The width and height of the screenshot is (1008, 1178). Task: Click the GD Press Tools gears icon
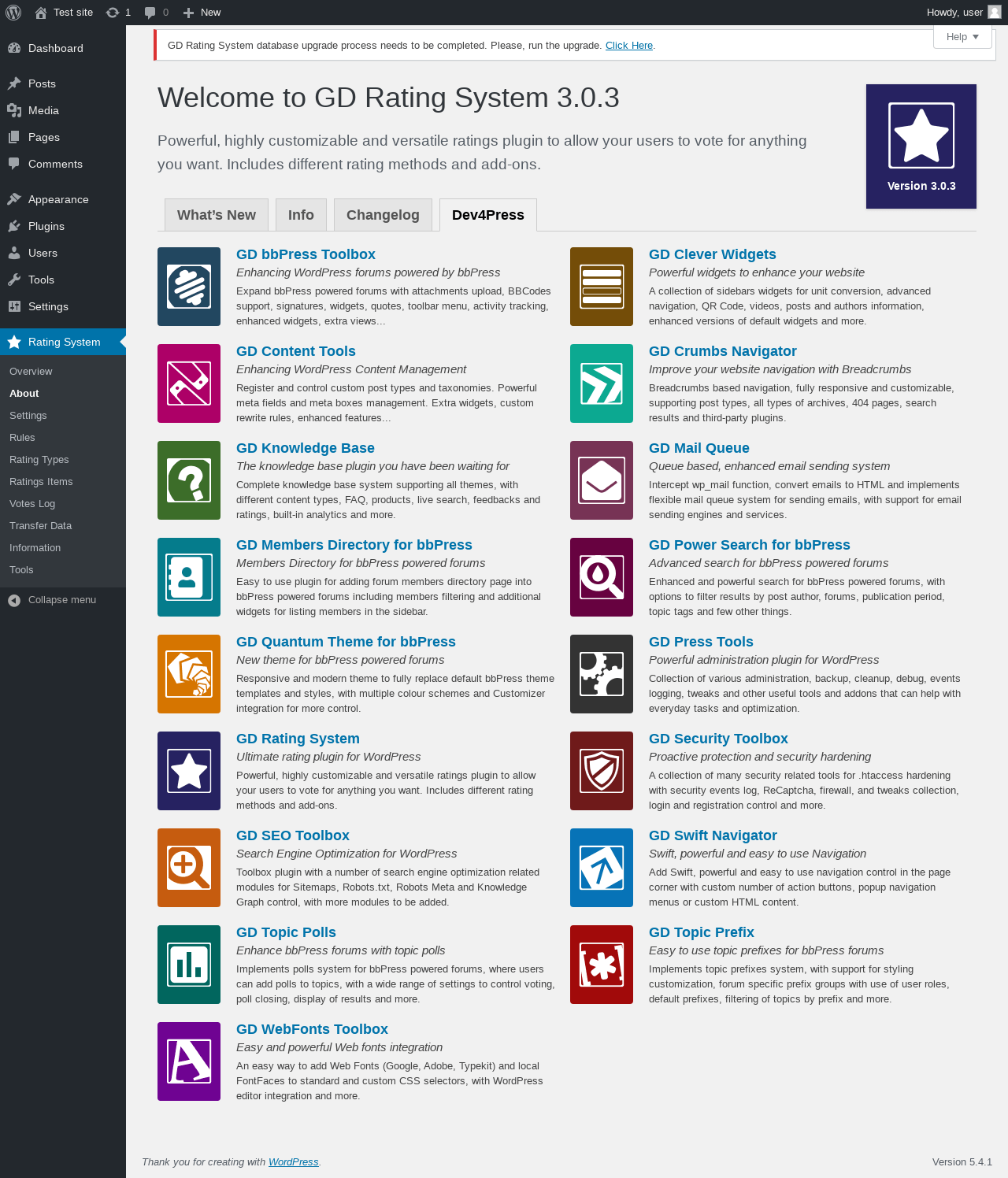tap(602, 674)
